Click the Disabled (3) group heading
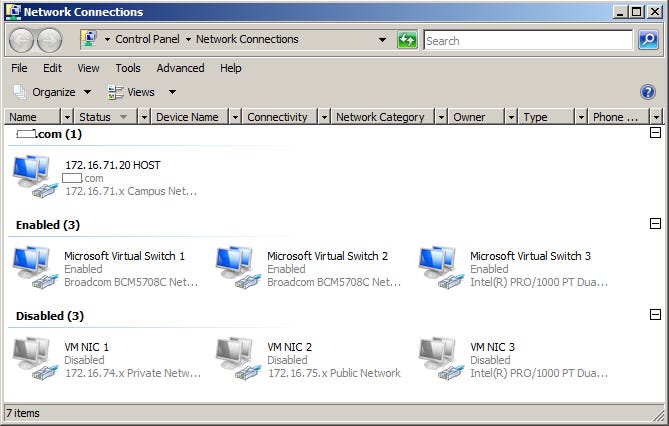 point(50,316)
